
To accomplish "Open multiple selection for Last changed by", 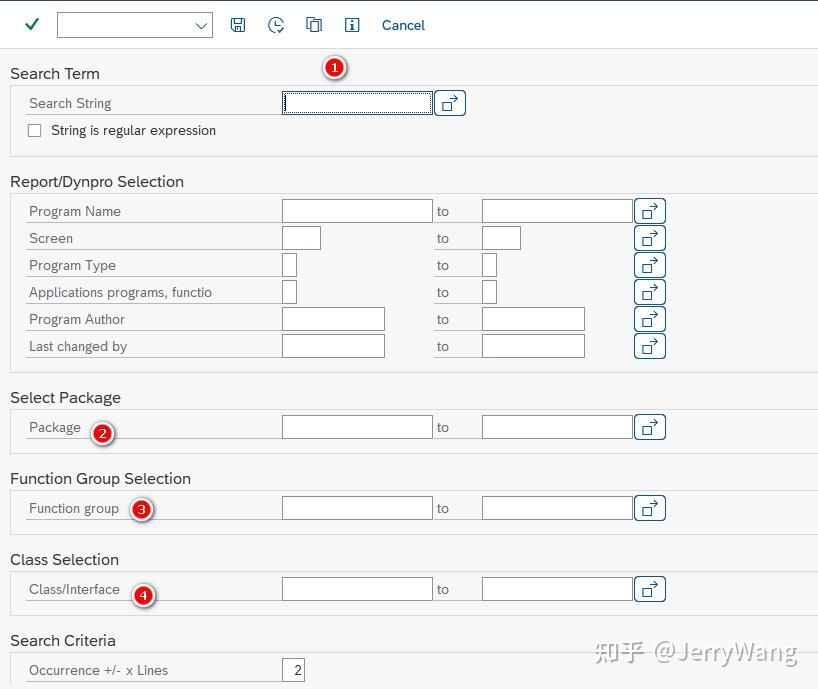I will pyautogui.click(x=649, y=345).
